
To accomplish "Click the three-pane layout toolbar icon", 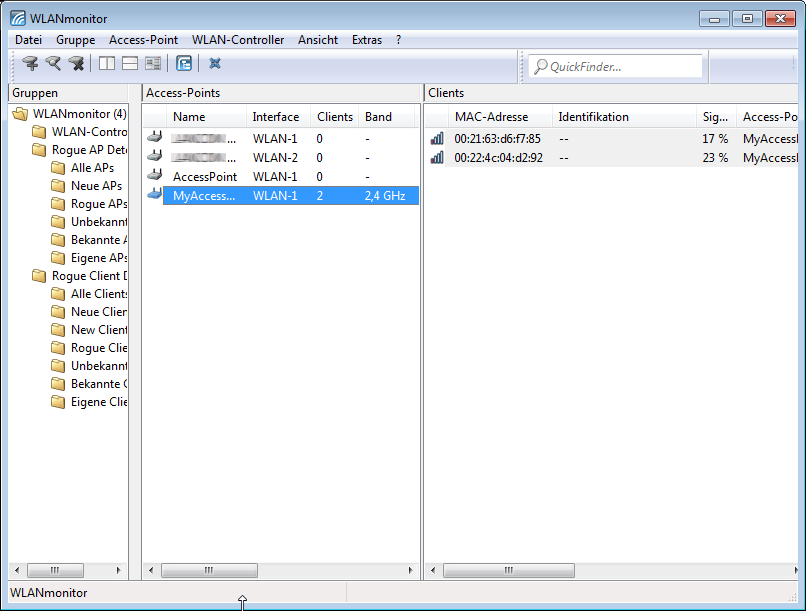I will pos(153,64).
